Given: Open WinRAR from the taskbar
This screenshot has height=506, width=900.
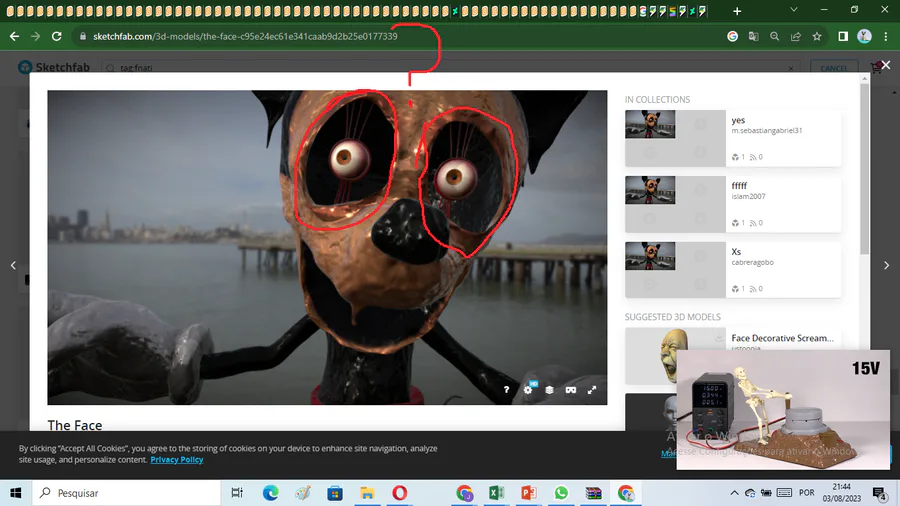Looking at the screenshot, I should pyautogui.click(x=593, y=493).
